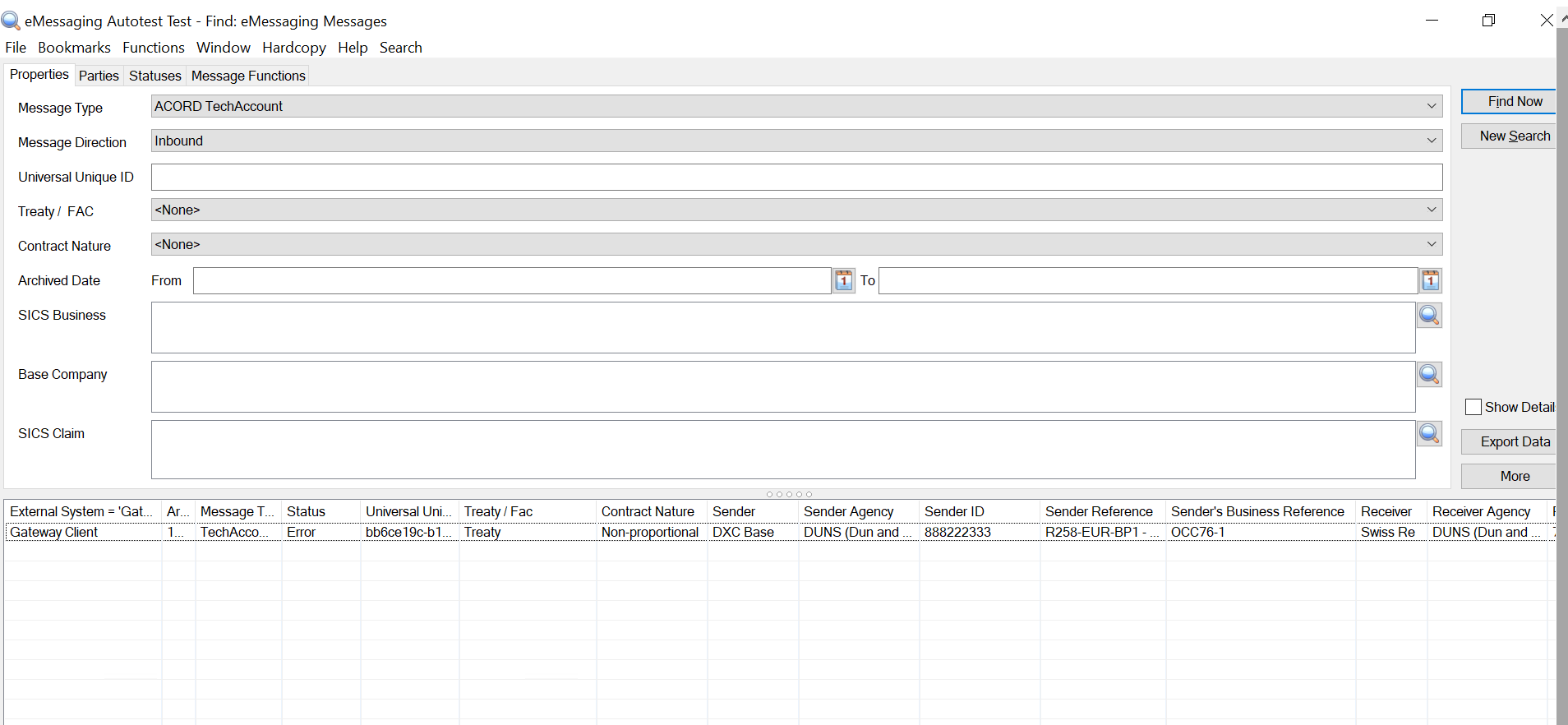Open the Archived Date To calendar picker
1568x725 pixels.
[x=1430, y=280]
